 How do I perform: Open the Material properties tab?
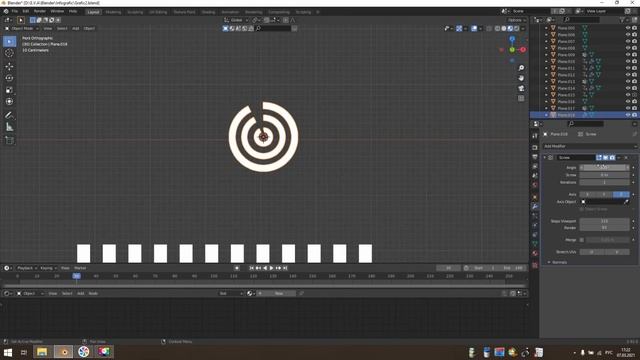(x=535, y=253)
